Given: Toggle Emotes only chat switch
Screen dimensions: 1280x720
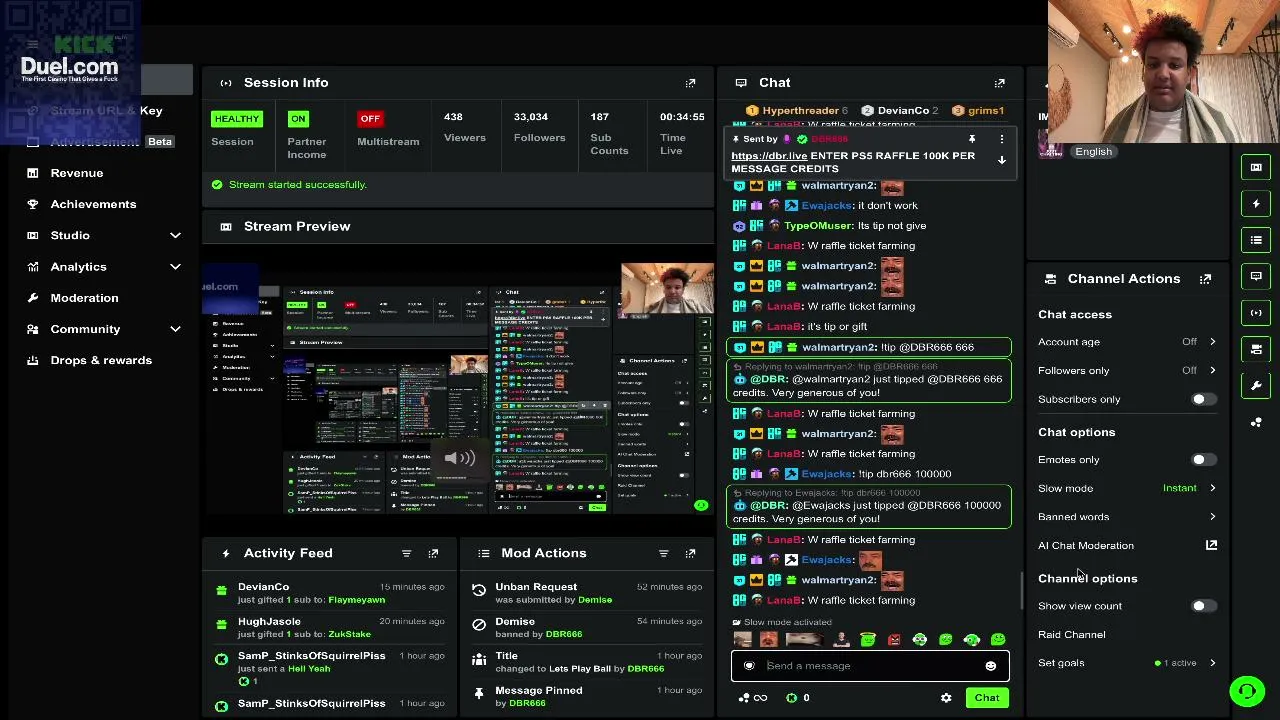Looking at the screenshot, I should tap(1203, 460).
